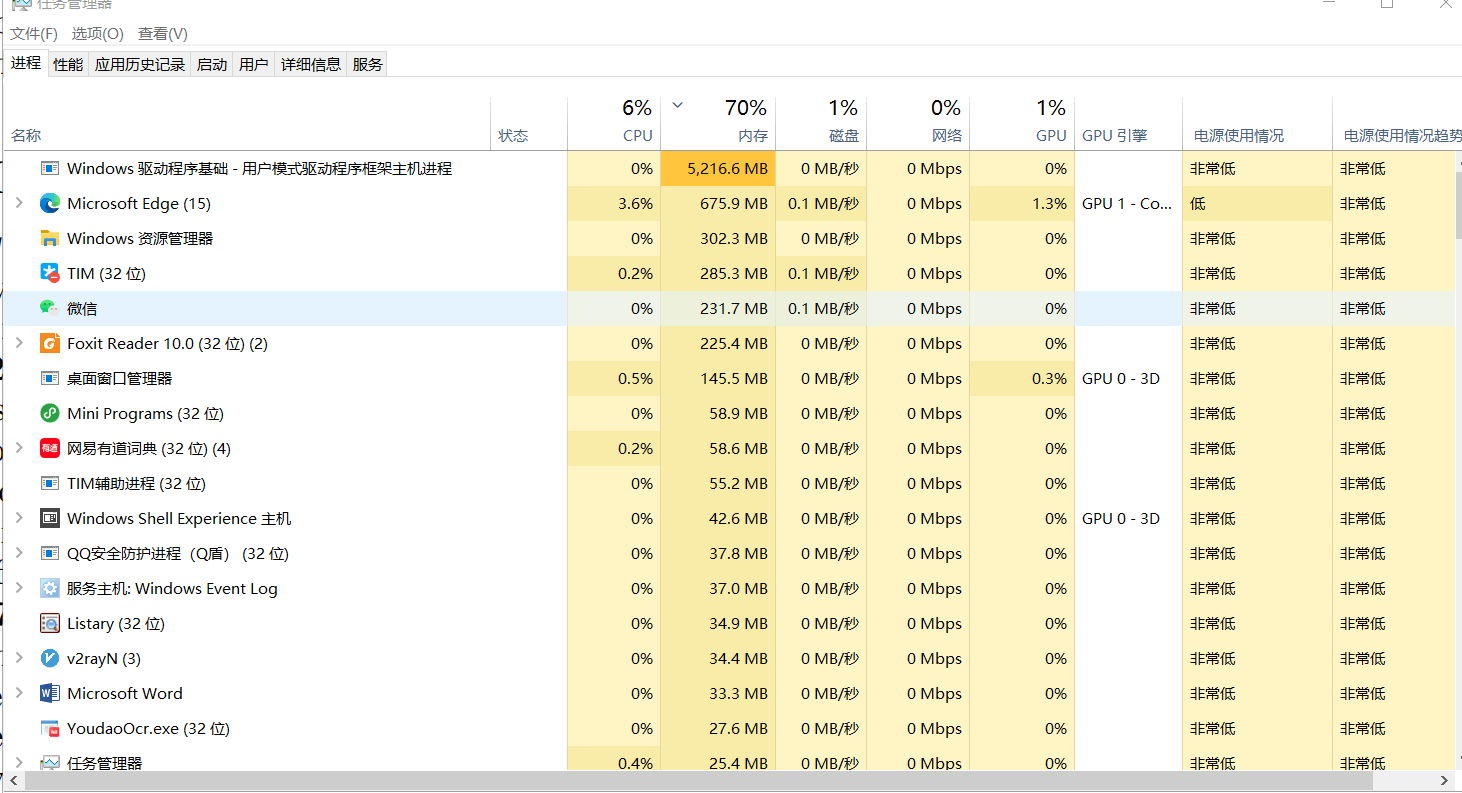Click the TIM (32 位) process icon
1462x793 pixels.
[x=50, y=273]
